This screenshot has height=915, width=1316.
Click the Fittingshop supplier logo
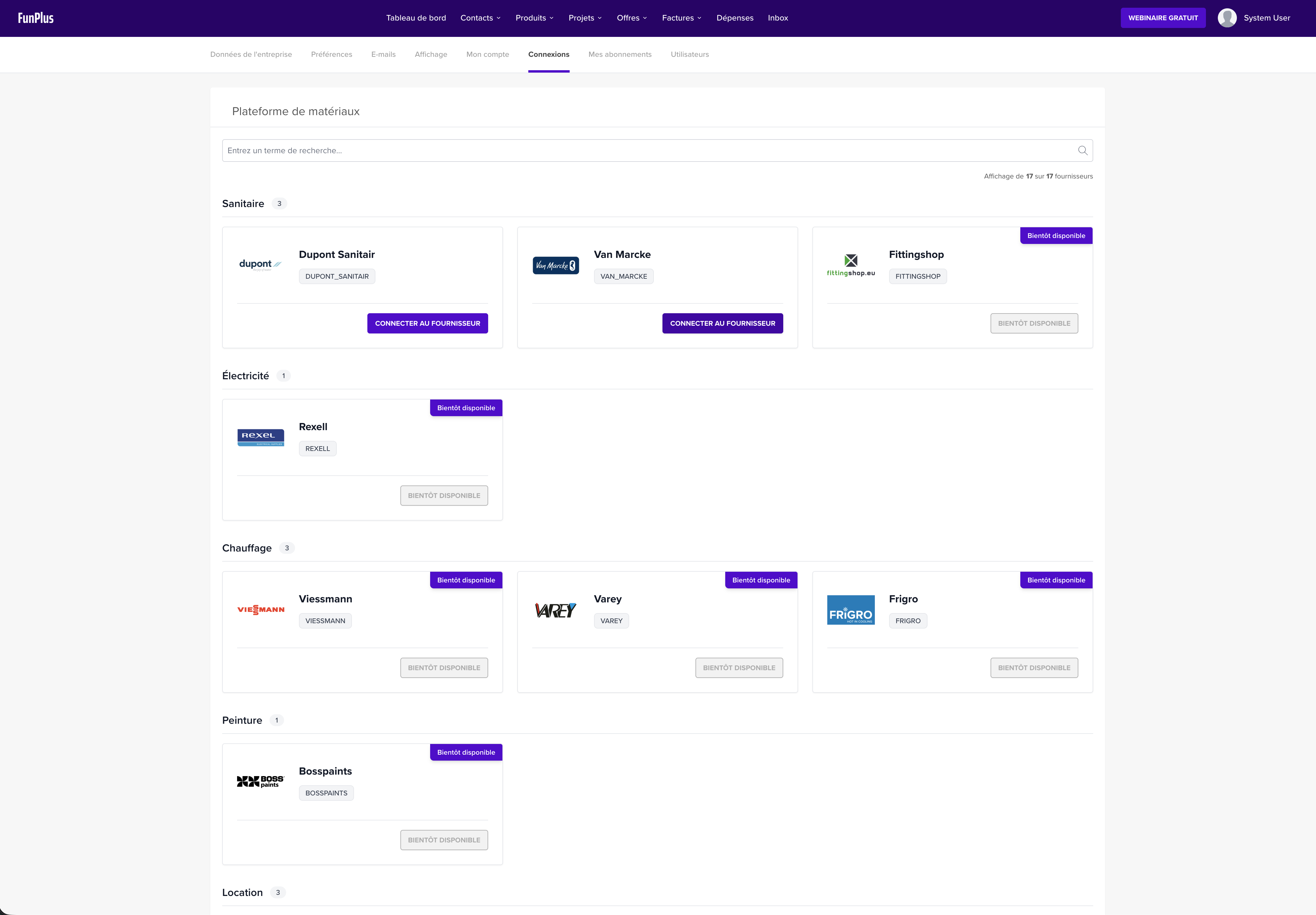point(850,264)
